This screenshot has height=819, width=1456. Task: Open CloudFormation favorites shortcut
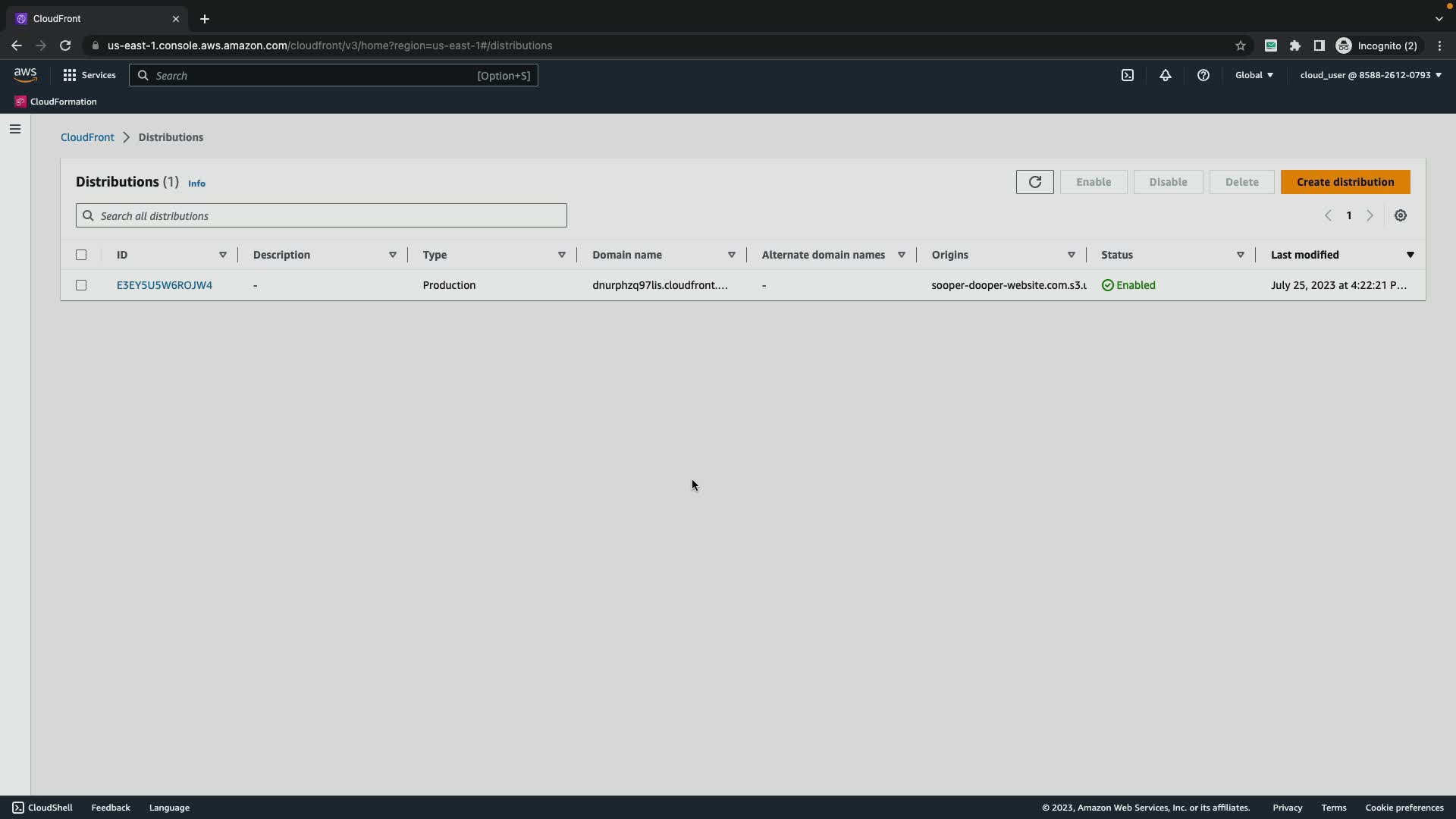pos(56,102)
